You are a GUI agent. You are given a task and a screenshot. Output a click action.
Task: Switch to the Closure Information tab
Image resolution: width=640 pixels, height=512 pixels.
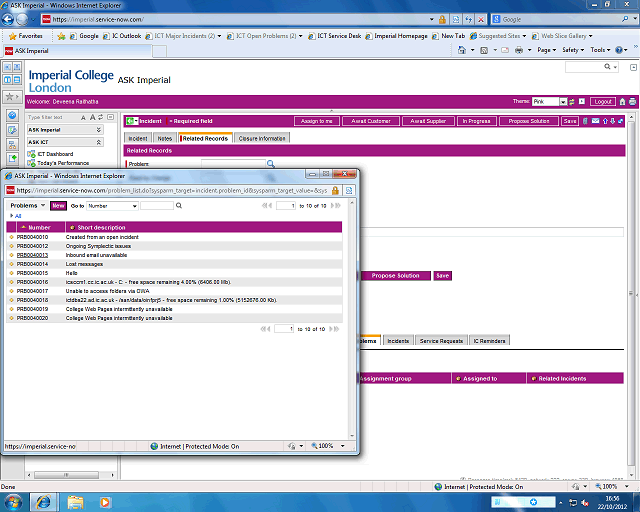(x=262, y=138)
